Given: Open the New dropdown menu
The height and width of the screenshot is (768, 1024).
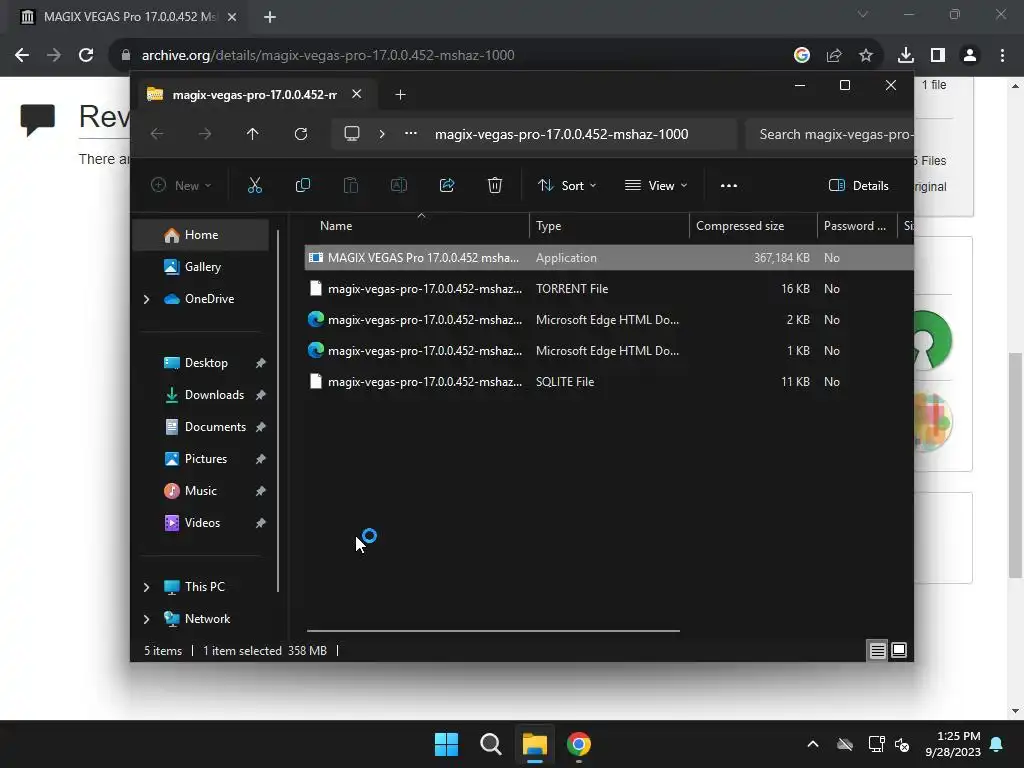Looking at the screenshot, I should click(x=181, y=185).
